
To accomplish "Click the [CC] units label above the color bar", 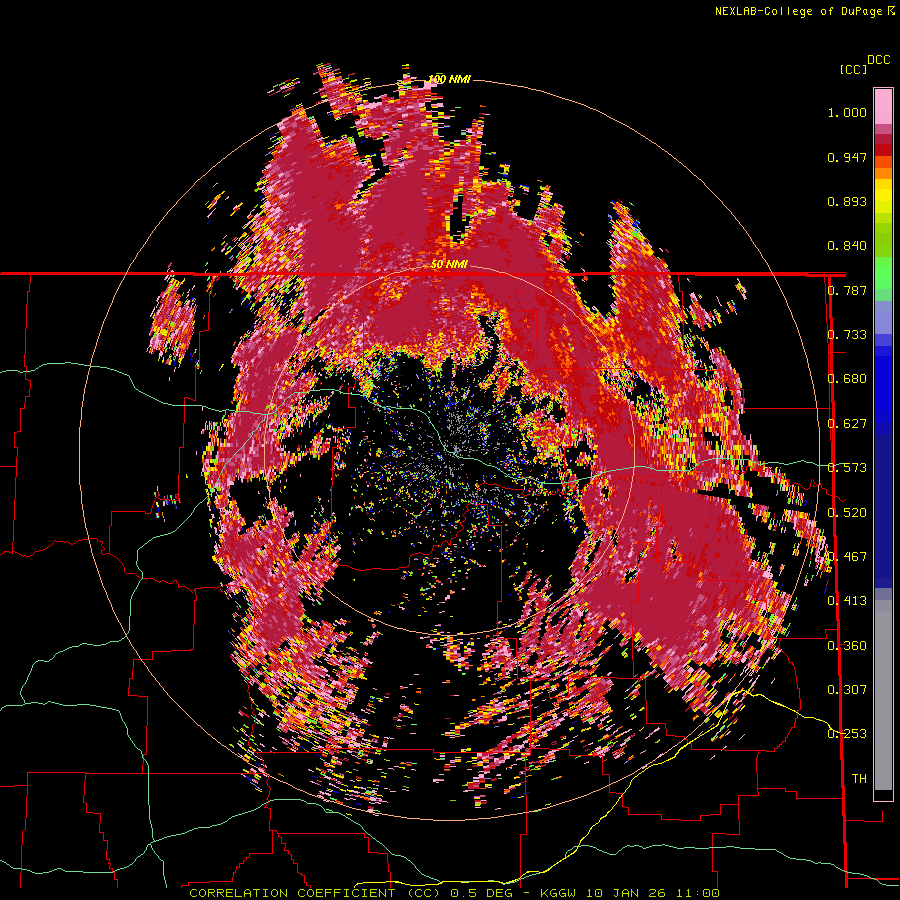I will pyautogui.click(x=854, y=69).
